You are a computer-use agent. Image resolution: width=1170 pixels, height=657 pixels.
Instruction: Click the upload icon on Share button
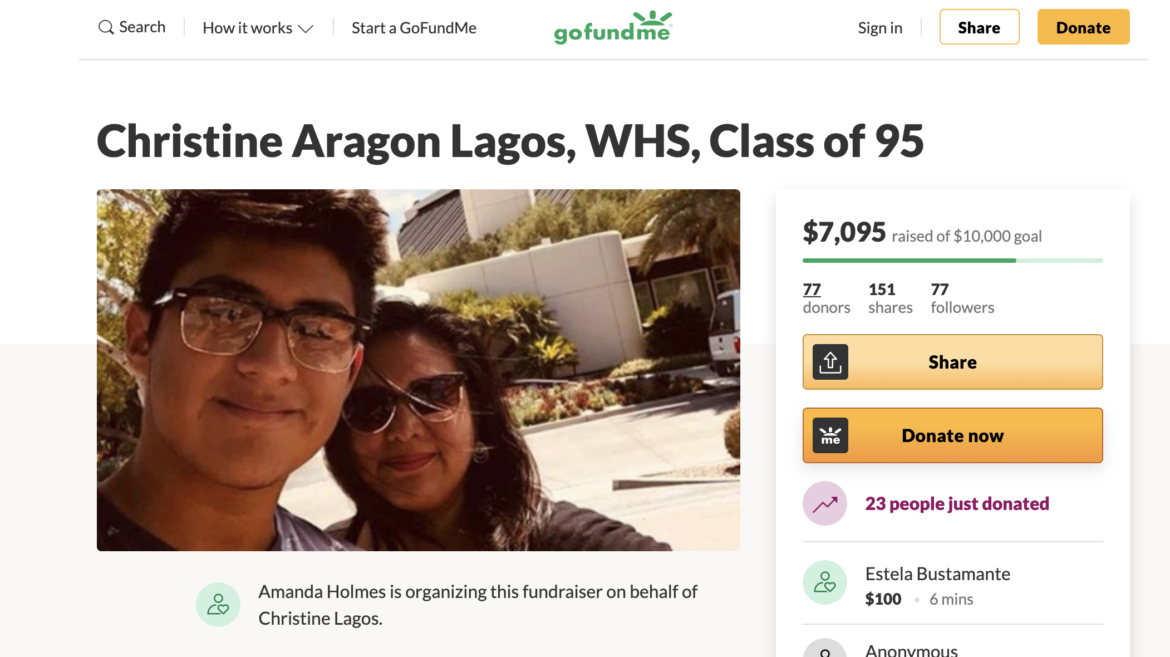(830, 362)
